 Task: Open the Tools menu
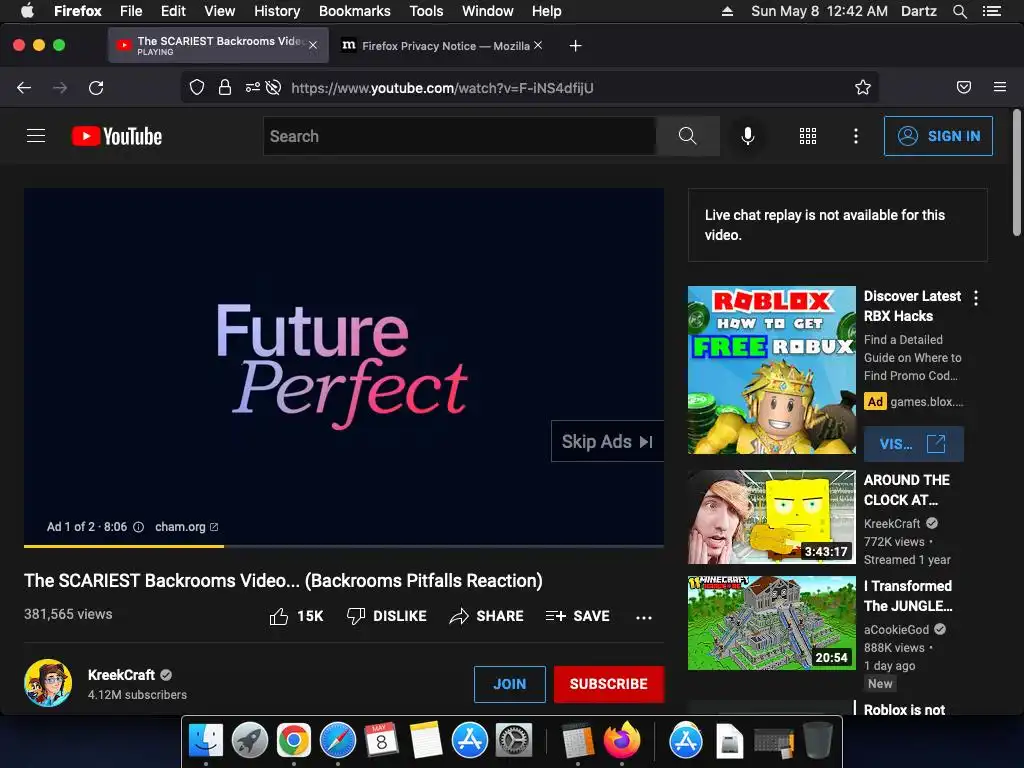coord(426,11)
